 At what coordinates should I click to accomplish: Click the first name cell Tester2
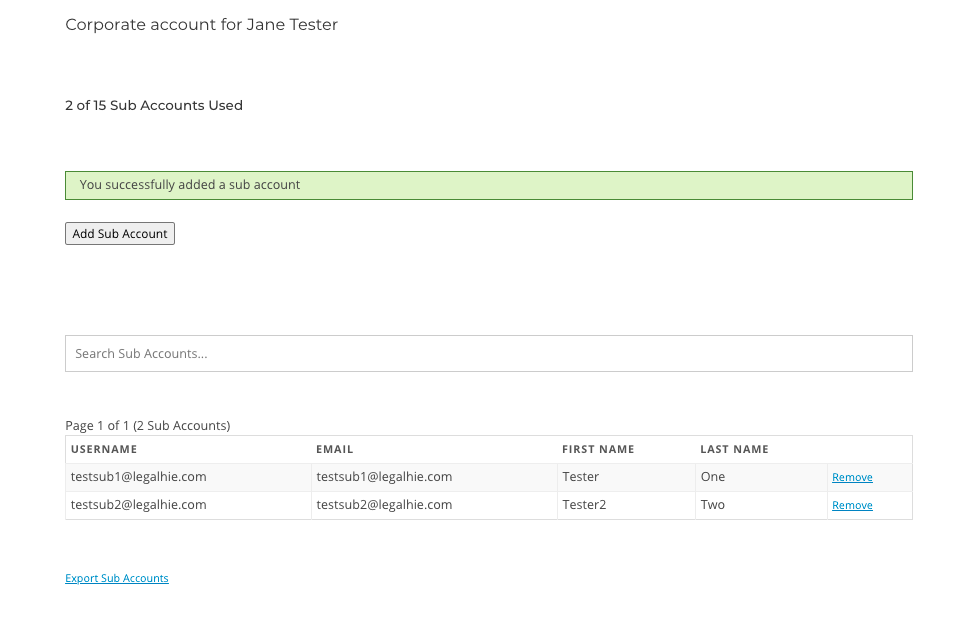tap(626, 505)
